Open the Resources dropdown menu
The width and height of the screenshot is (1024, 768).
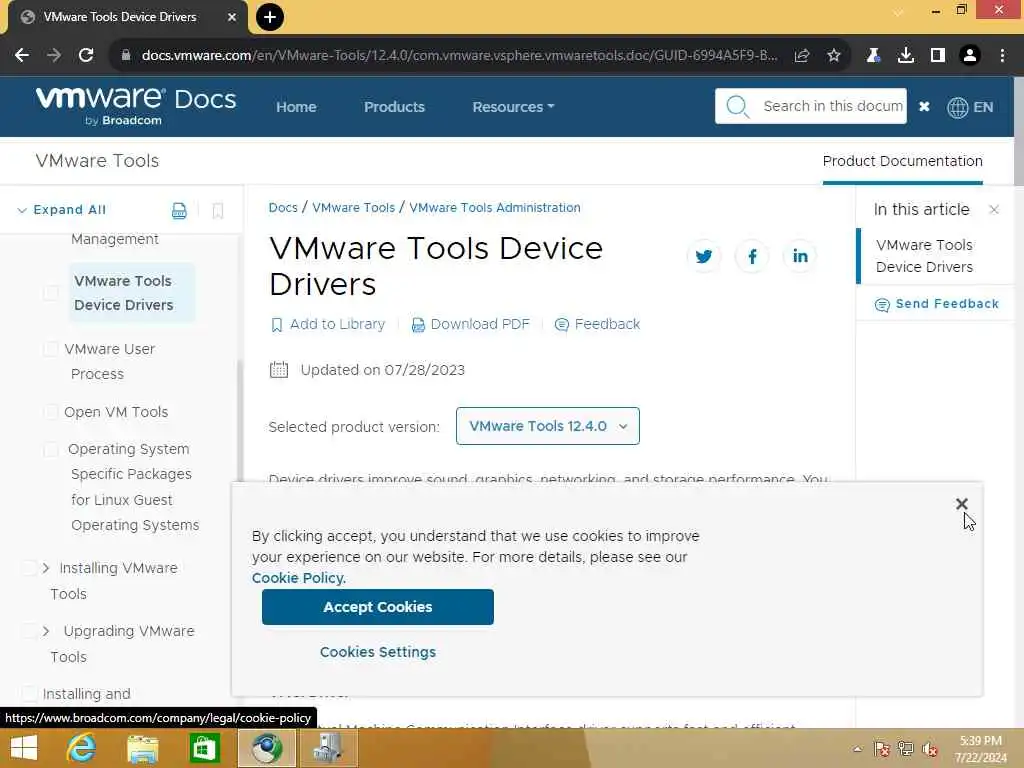point(513,107)
